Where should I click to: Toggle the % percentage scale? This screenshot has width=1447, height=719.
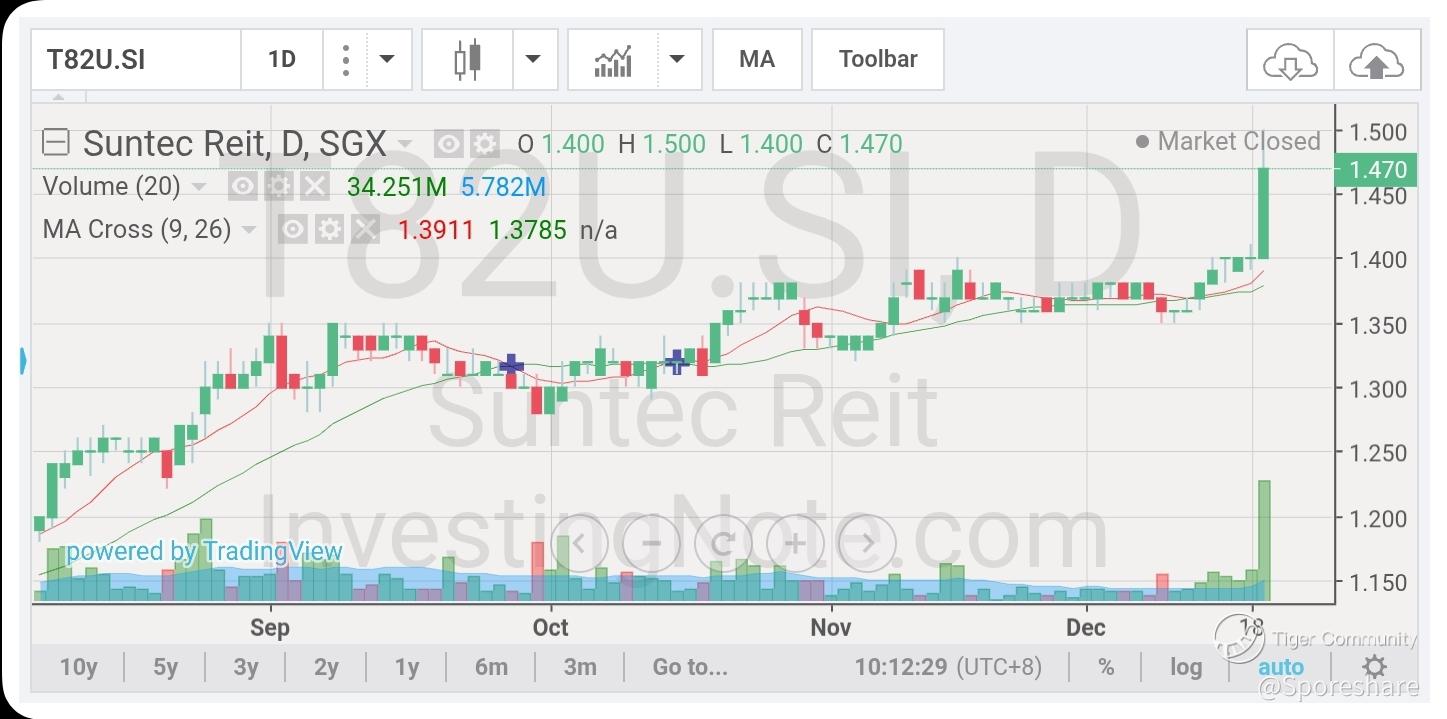pyautogui.click(x=1106, y=667)
